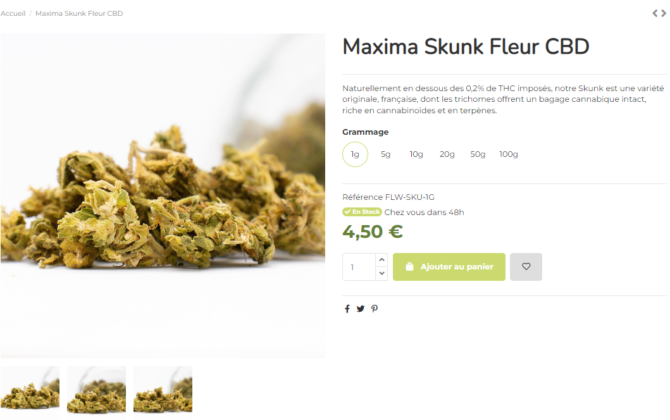The width and height of the screenshot is (670, 420).
Task: Select the 10g grammage option
Action: pos(416,154)
